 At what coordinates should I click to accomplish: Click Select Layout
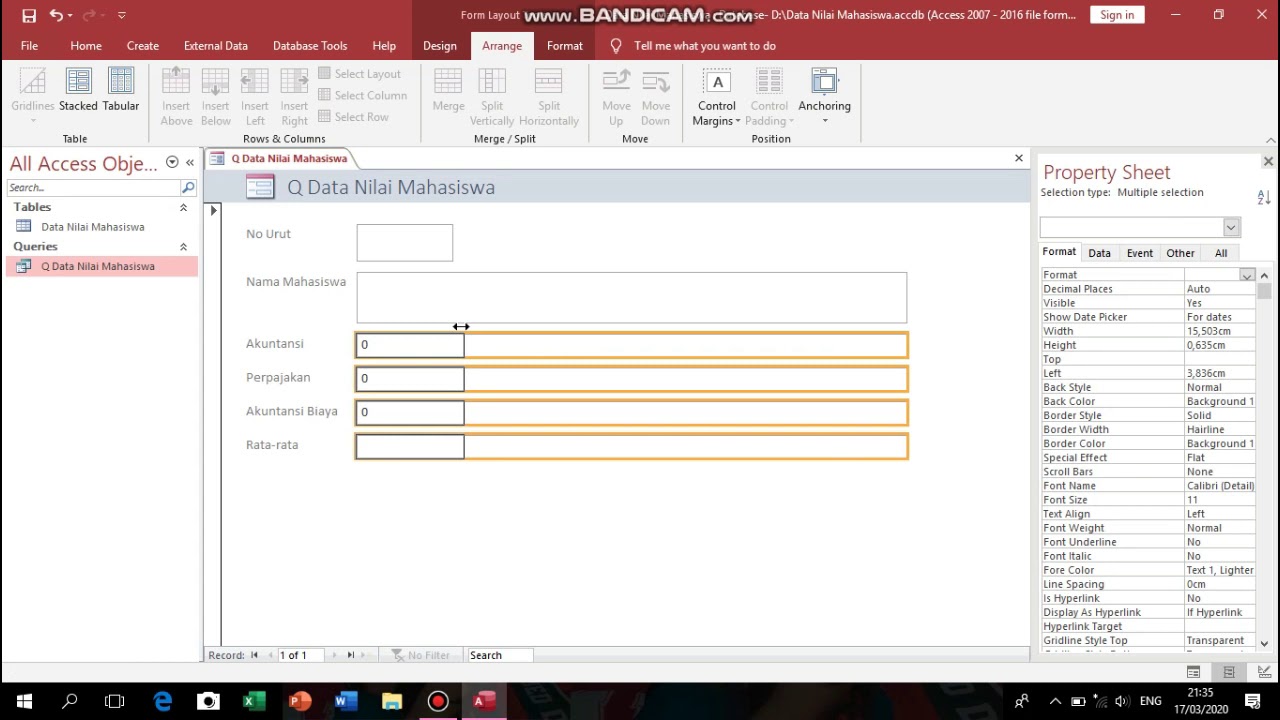(x=359, y=74)
